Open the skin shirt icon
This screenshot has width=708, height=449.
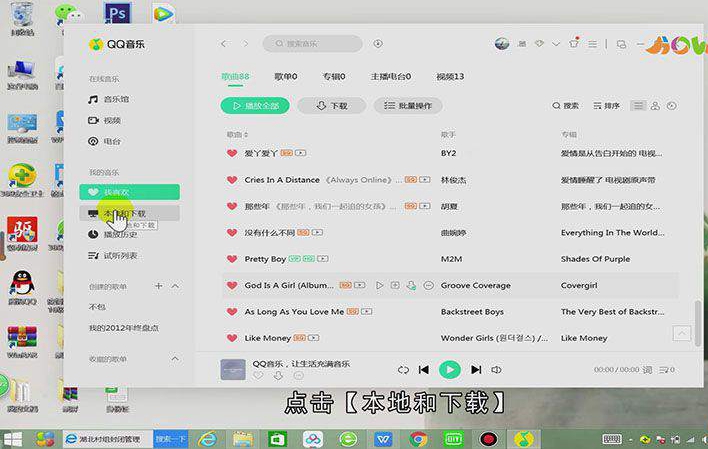click(574, 43)
